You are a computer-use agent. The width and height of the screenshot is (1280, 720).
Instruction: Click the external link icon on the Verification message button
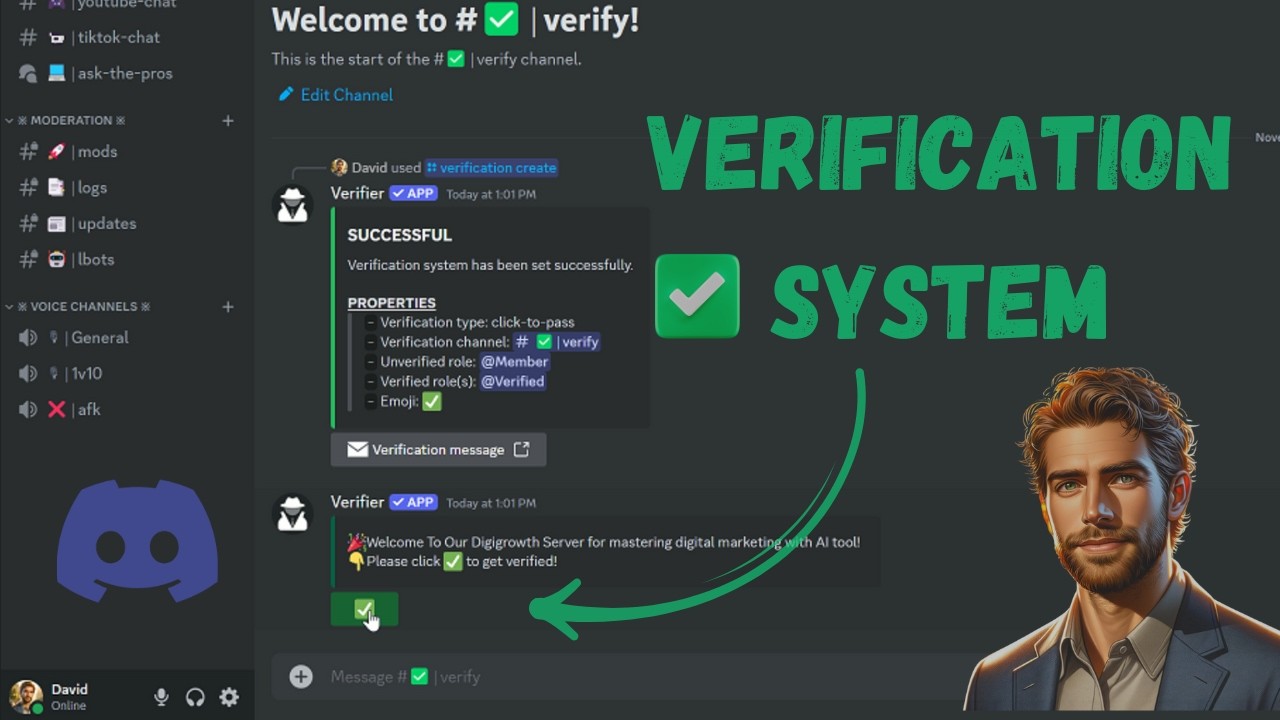(x=521, y=449)
